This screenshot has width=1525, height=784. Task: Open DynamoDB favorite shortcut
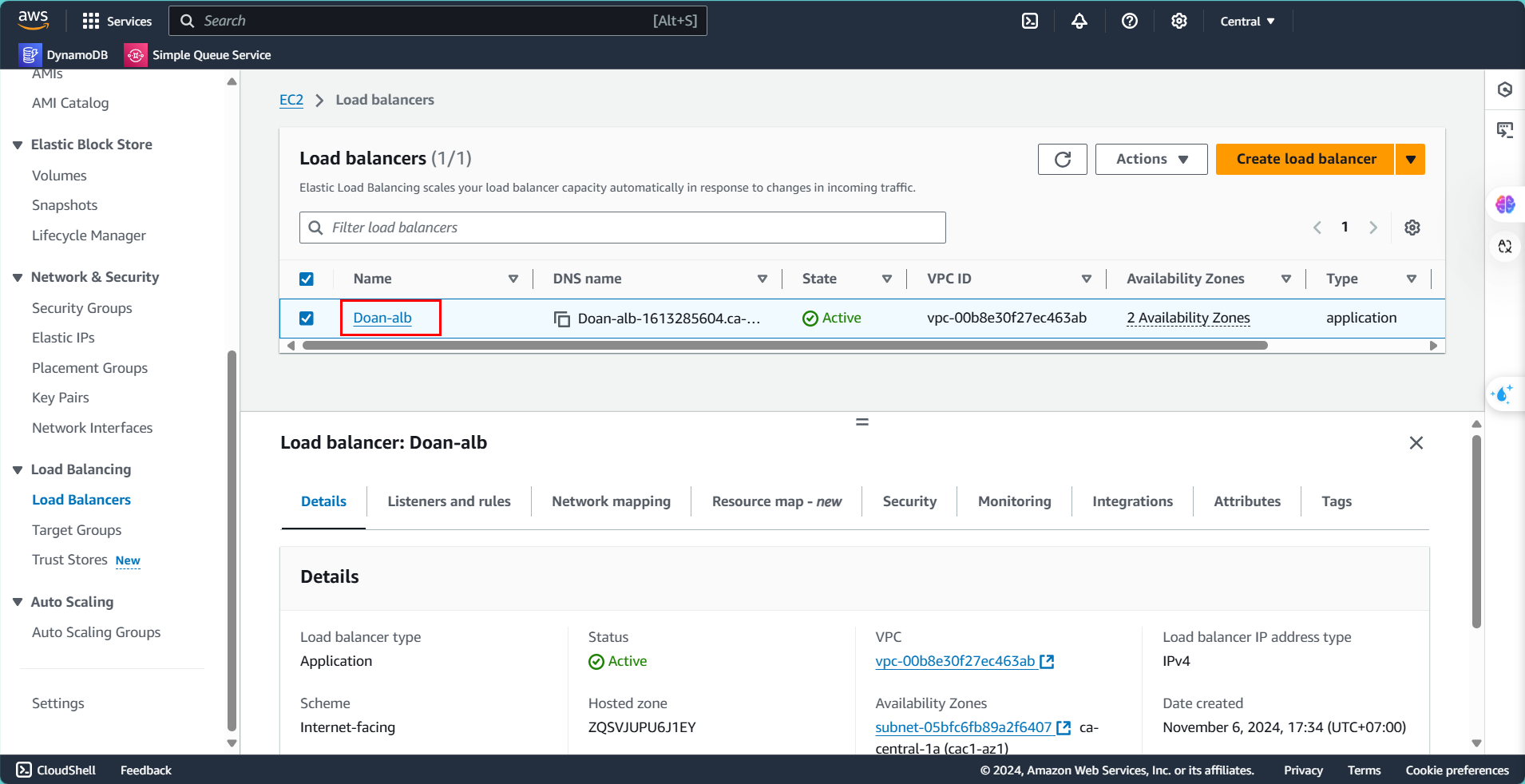pyautogui.click(x=64, y=54)
